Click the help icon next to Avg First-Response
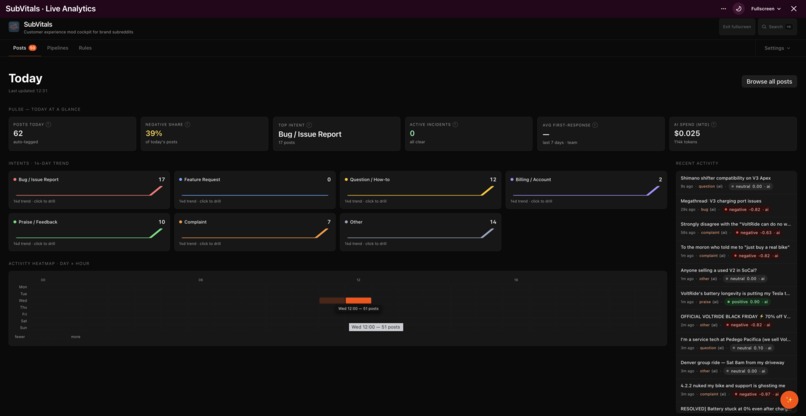806x416 pixels. pos(595,125)
